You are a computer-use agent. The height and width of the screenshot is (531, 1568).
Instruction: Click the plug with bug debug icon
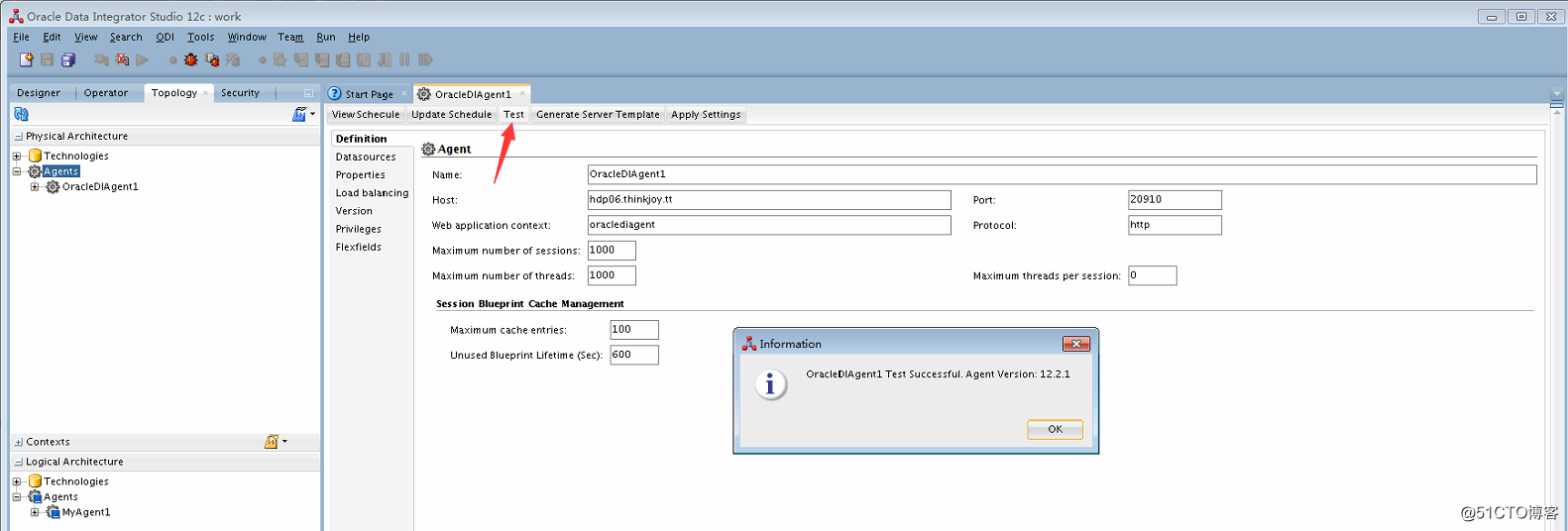point(212,59)
